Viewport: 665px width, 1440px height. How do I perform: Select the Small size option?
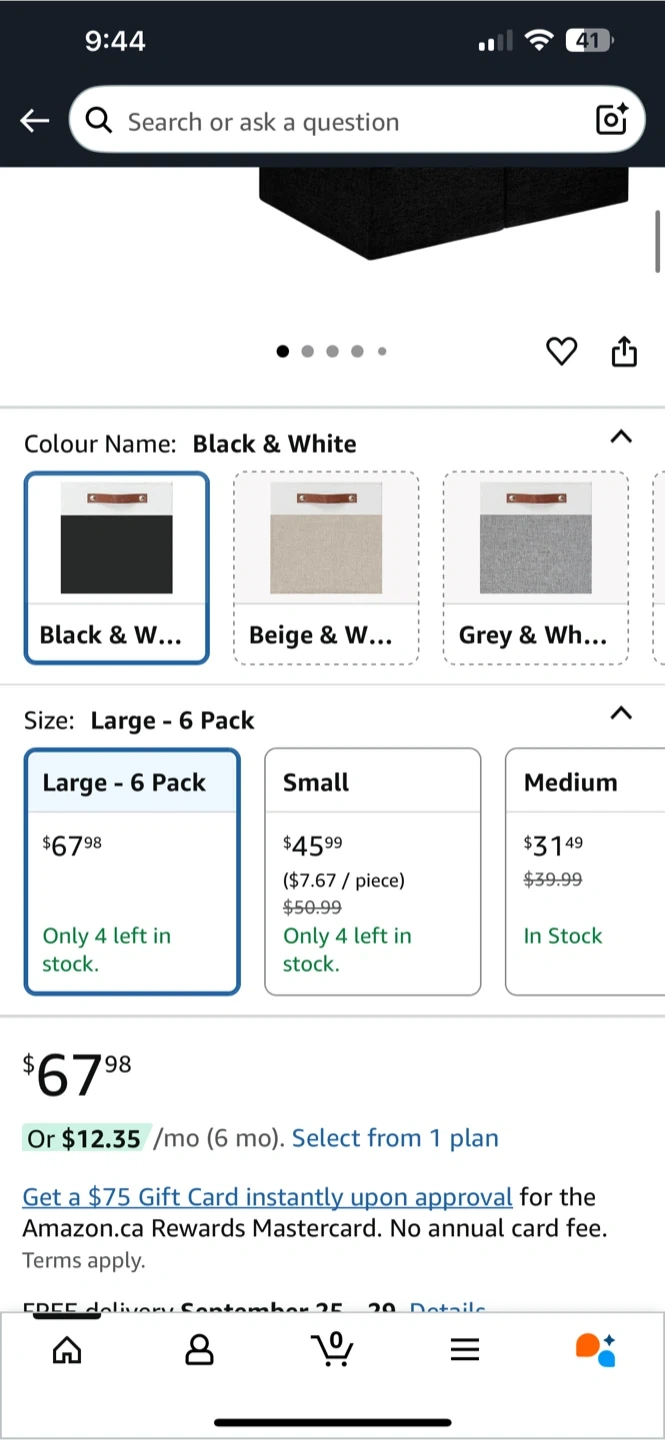pos(372,871)
